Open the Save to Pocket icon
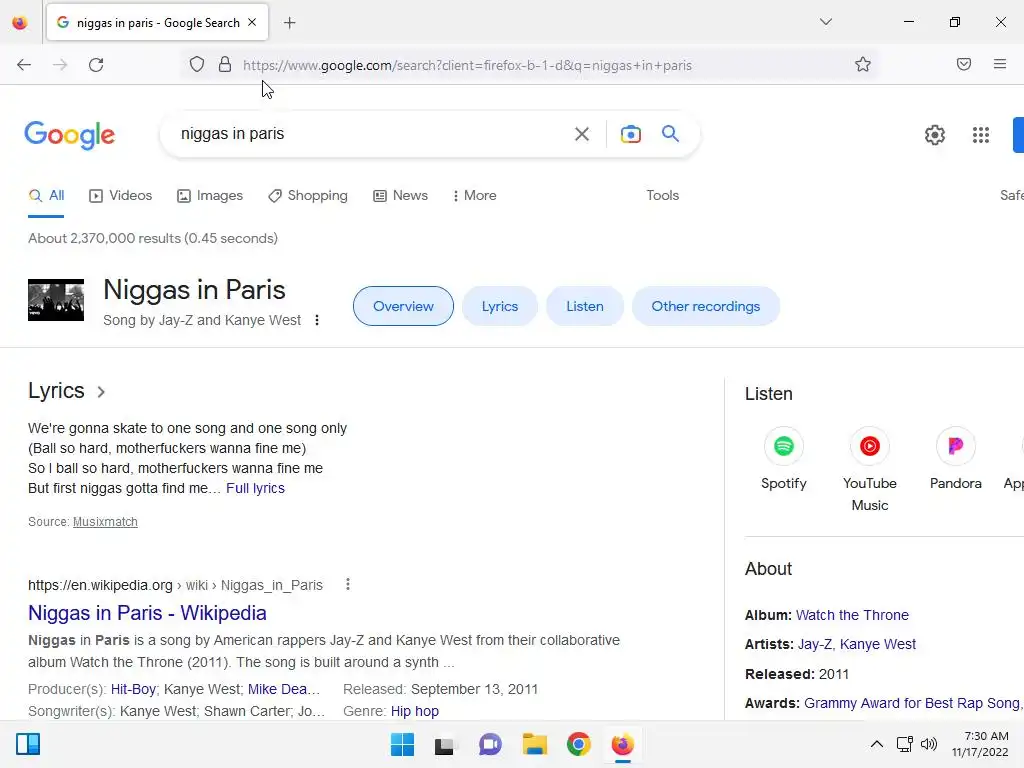 (964, 64)
